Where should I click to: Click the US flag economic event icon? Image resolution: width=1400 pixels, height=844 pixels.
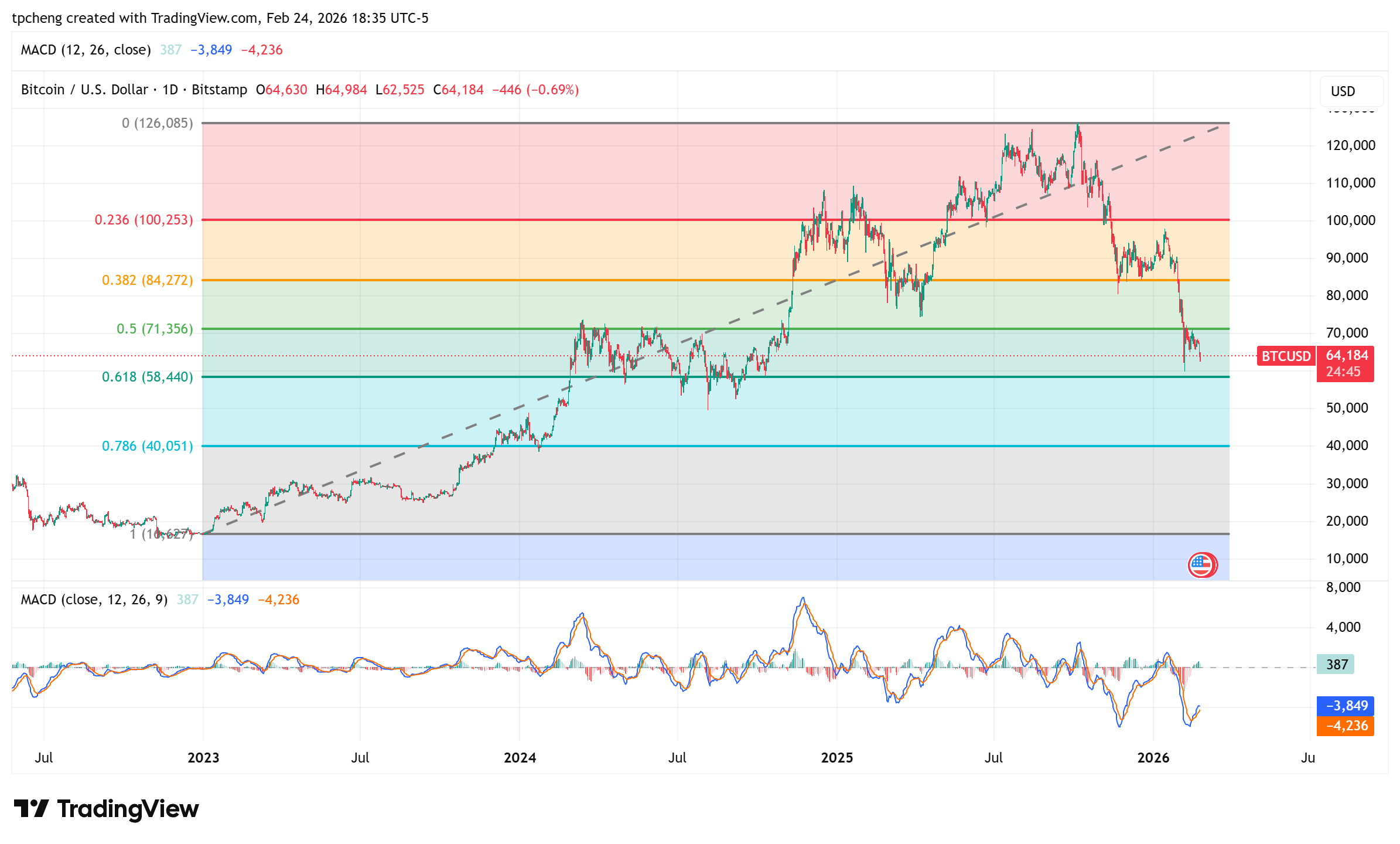(1201, 565)
